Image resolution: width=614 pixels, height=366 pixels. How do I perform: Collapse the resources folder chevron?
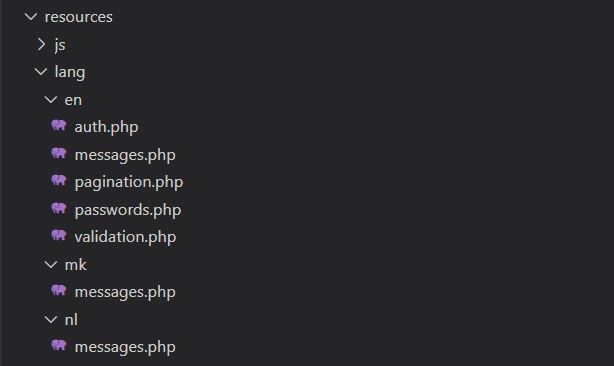[31, 17]
